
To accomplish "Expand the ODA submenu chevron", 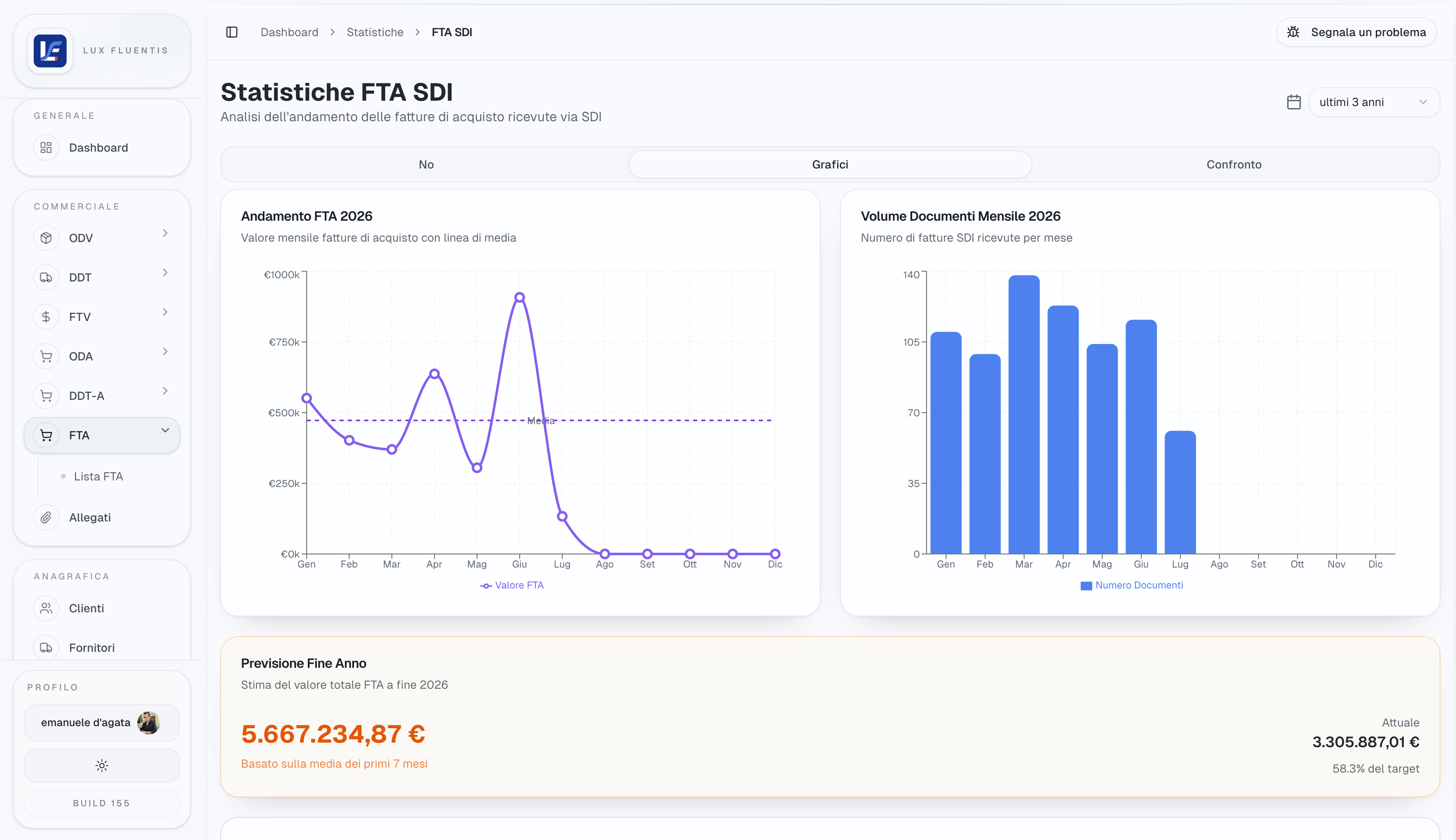I will (x=165, y=351).
